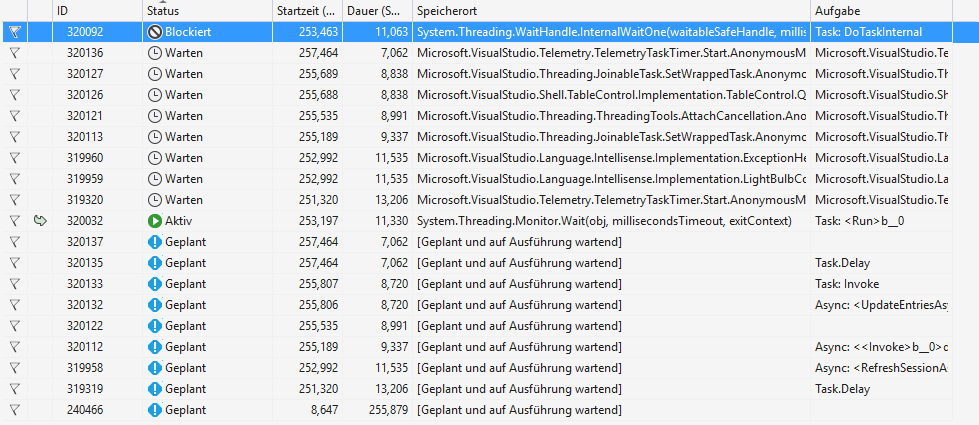Sort by the Speicherort column header
This screenshot has height=425, width=979.
coord(611,11)
